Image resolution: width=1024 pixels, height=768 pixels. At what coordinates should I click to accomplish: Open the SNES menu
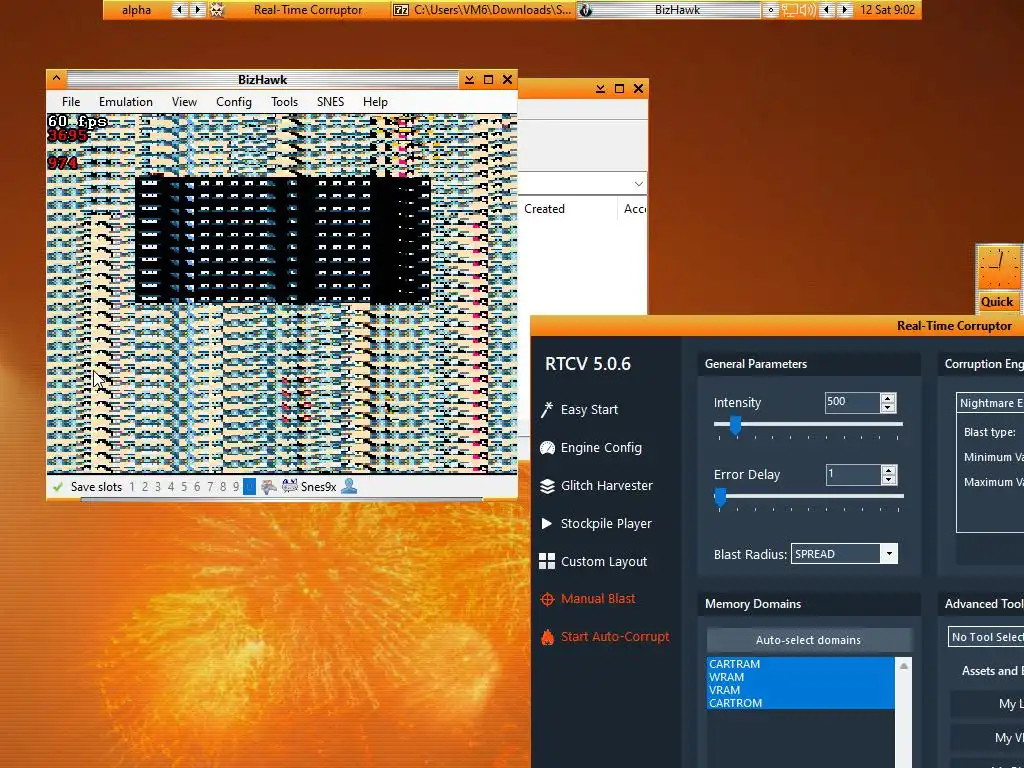coord(330,102)
